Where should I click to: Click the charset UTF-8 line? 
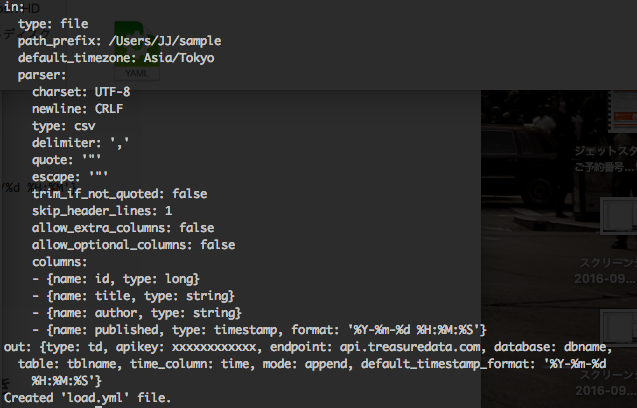tap(81, 92)
